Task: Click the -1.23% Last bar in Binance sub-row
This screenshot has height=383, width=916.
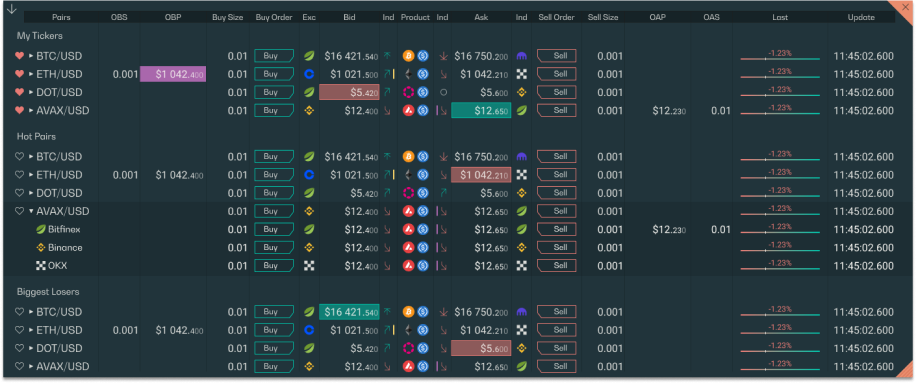Action: [x=780, y=246]
